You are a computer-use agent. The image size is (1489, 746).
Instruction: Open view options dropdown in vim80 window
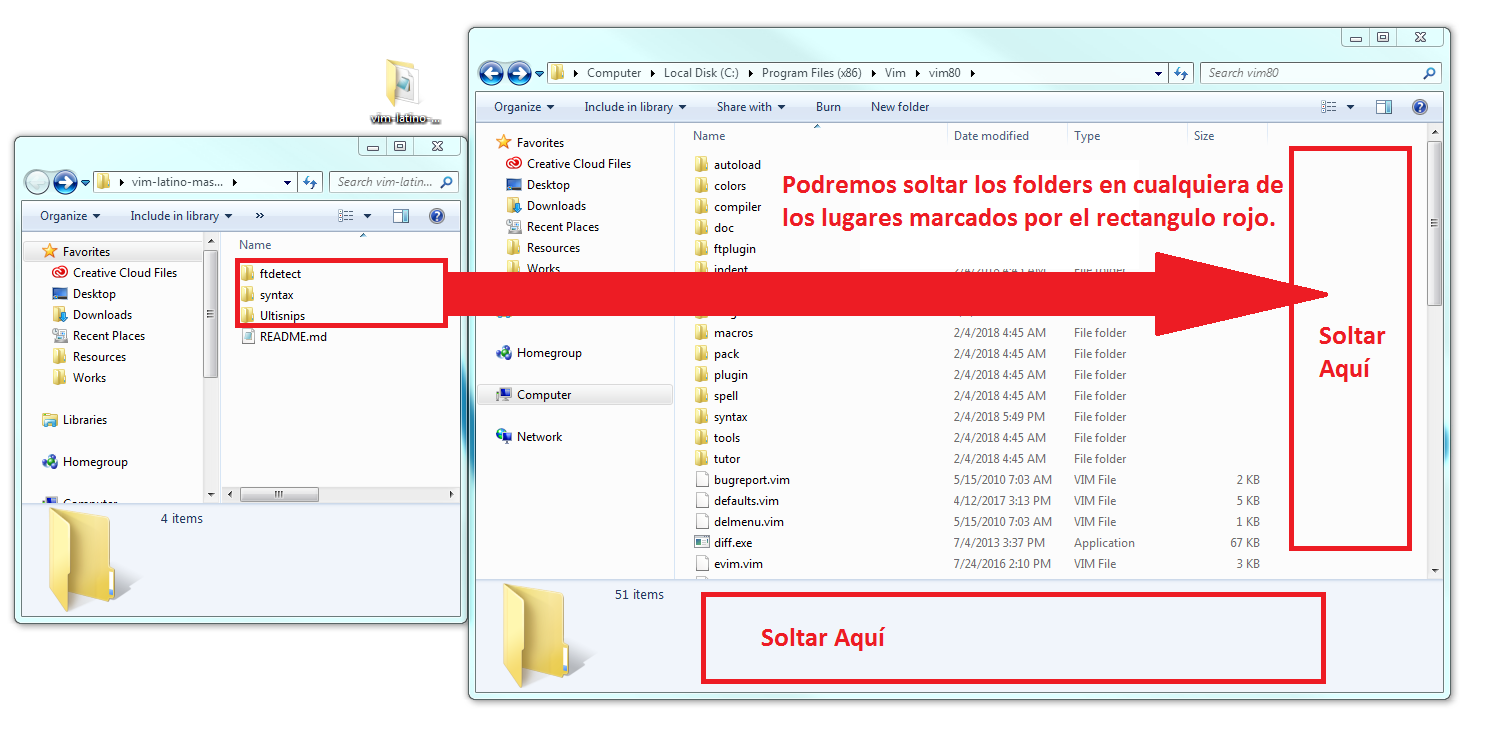(x=1350, y=107)
